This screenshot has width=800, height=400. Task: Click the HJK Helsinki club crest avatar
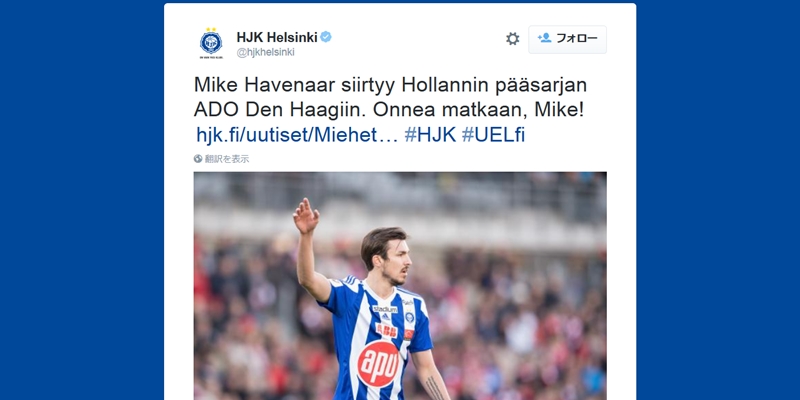(x=211, y=43)
